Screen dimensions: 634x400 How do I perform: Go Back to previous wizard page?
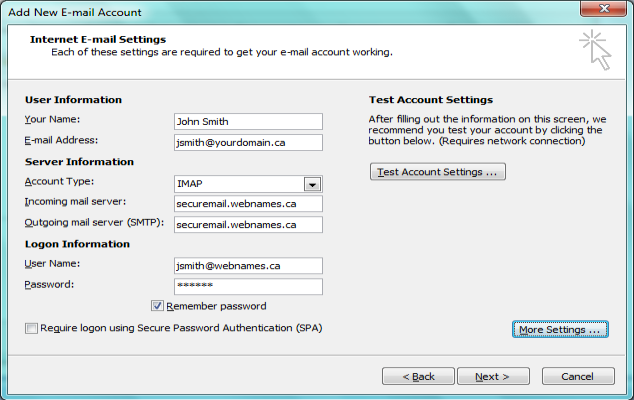pos(418,376)
